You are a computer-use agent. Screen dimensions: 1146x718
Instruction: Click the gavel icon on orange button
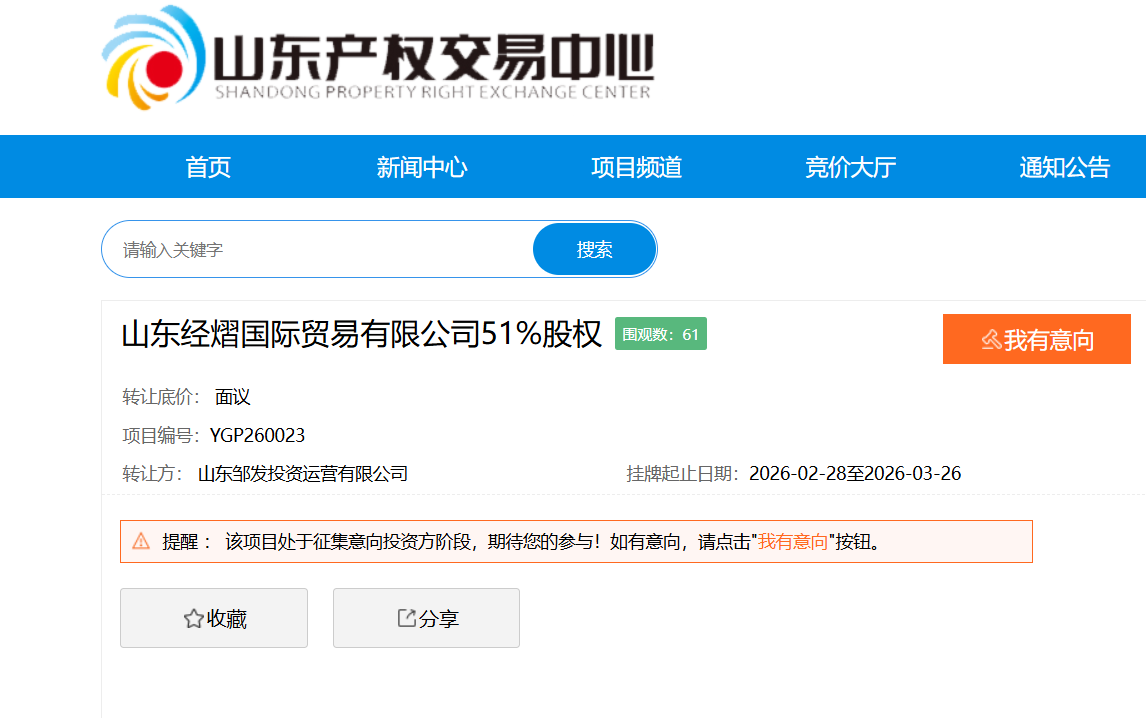point(990,340)
